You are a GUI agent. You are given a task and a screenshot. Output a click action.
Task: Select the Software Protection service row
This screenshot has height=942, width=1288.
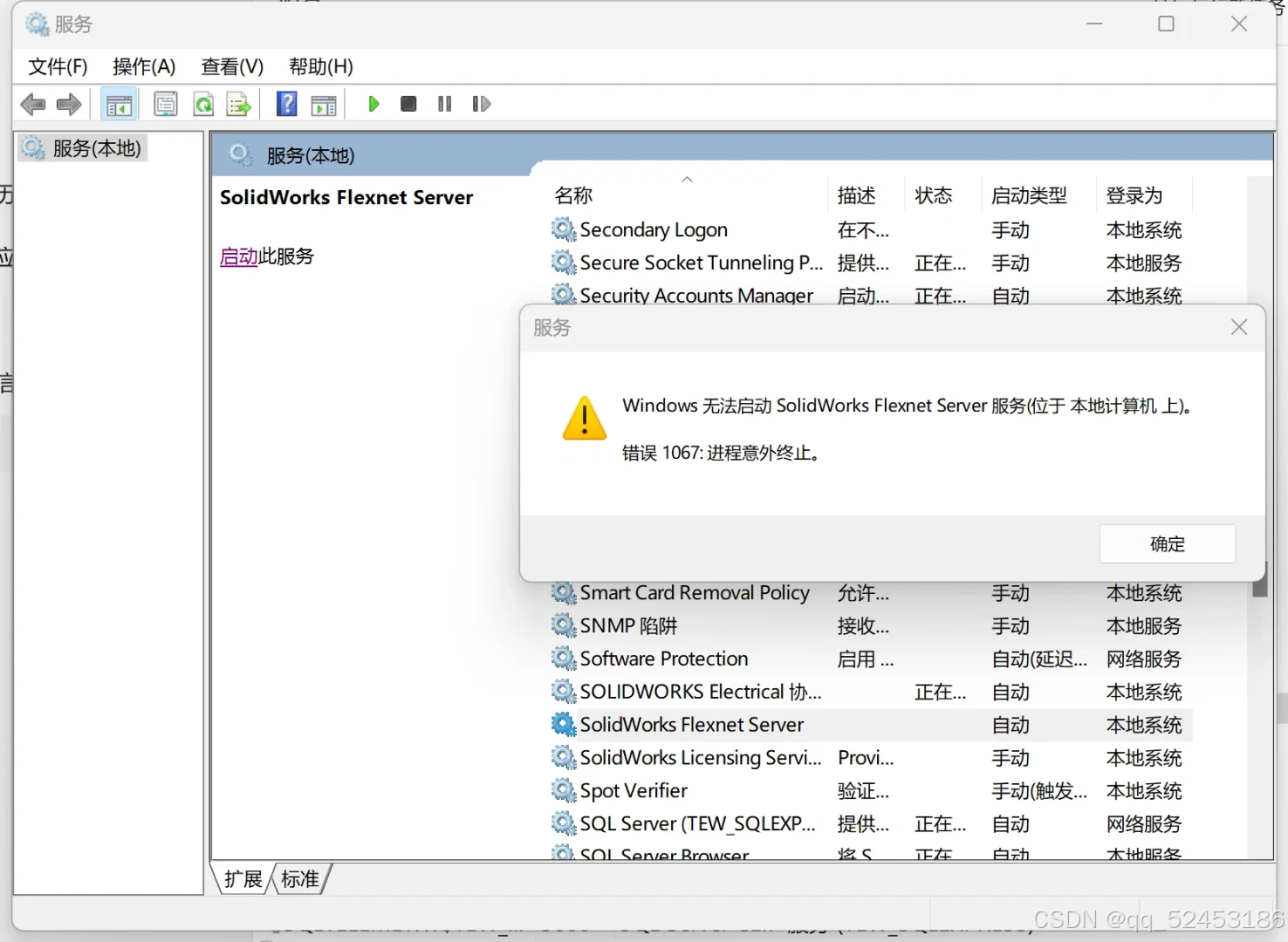point(871,659)
